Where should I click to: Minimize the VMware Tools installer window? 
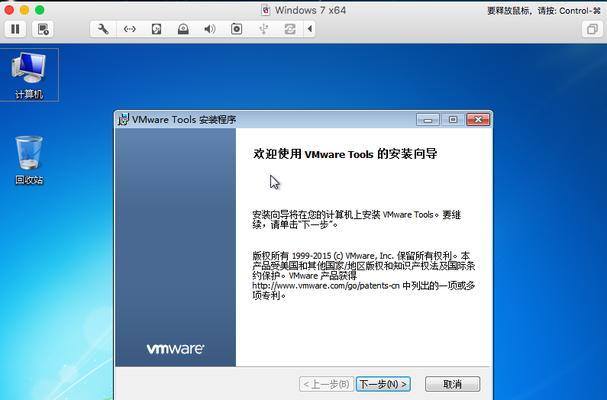pyautogui.click(x=428, y=120)
